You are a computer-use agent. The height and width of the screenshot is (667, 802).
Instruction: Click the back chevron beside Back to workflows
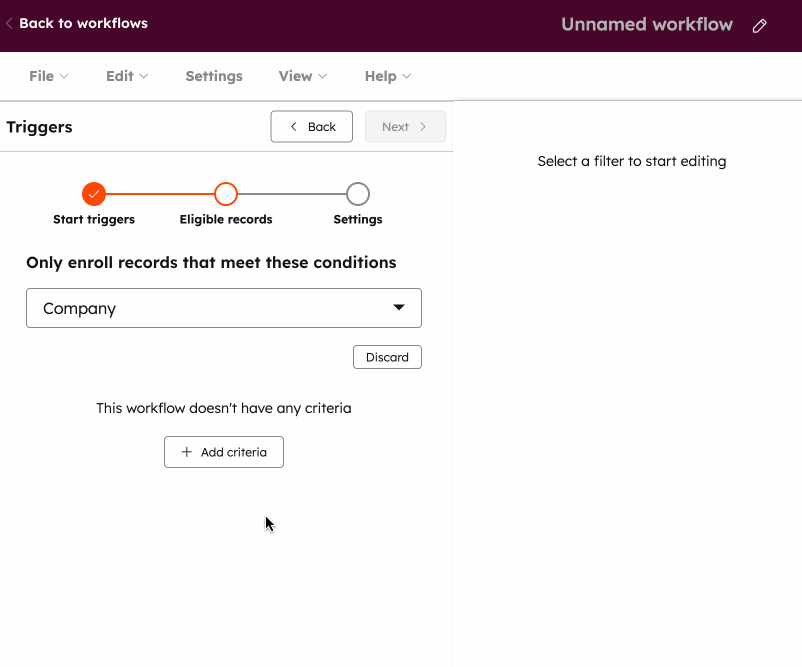(x=8, y=21)
